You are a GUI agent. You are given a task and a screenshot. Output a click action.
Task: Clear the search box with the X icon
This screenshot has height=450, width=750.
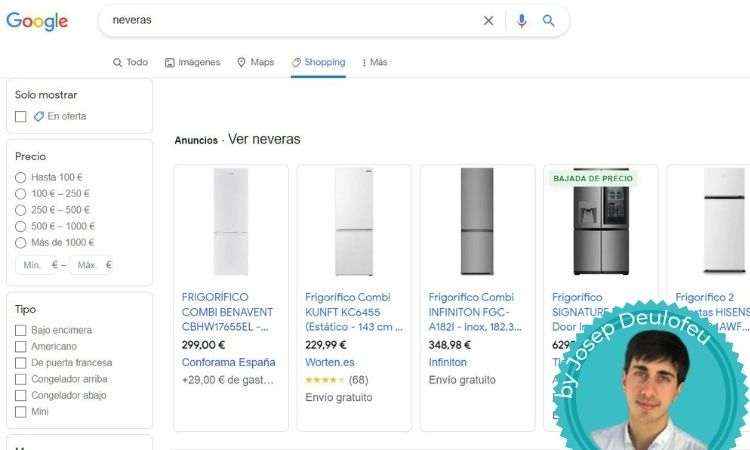488,21
